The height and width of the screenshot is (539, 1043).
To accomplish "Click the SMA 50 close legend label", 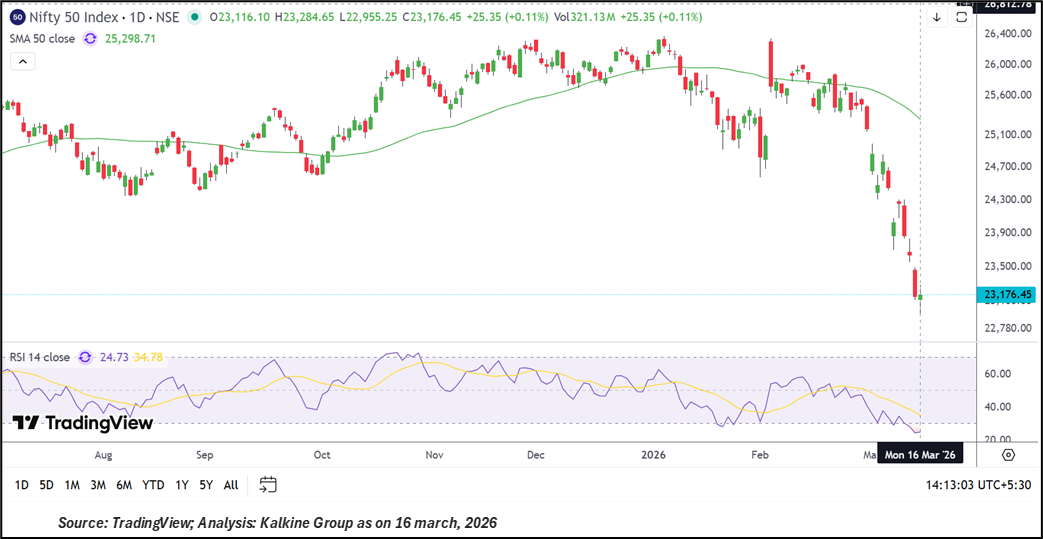I will pyautogui.click(x=42, y=38).
